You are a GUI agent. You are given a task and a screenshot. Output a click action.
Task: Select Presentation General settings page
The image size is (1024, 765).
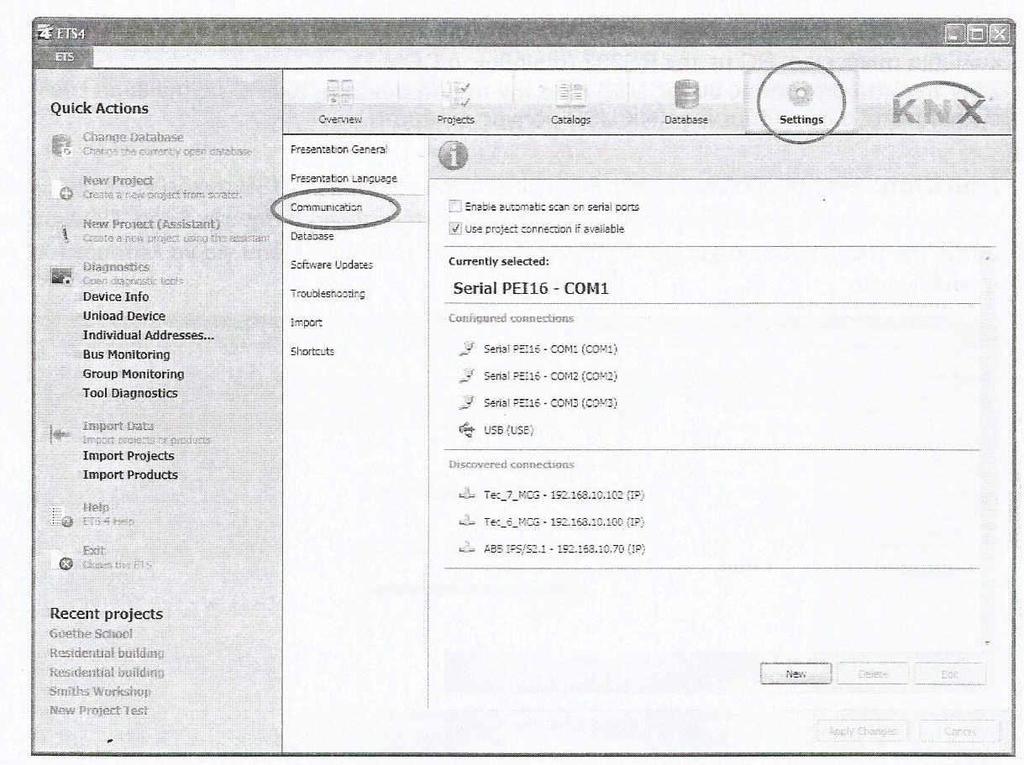click(x=338, y=149)
